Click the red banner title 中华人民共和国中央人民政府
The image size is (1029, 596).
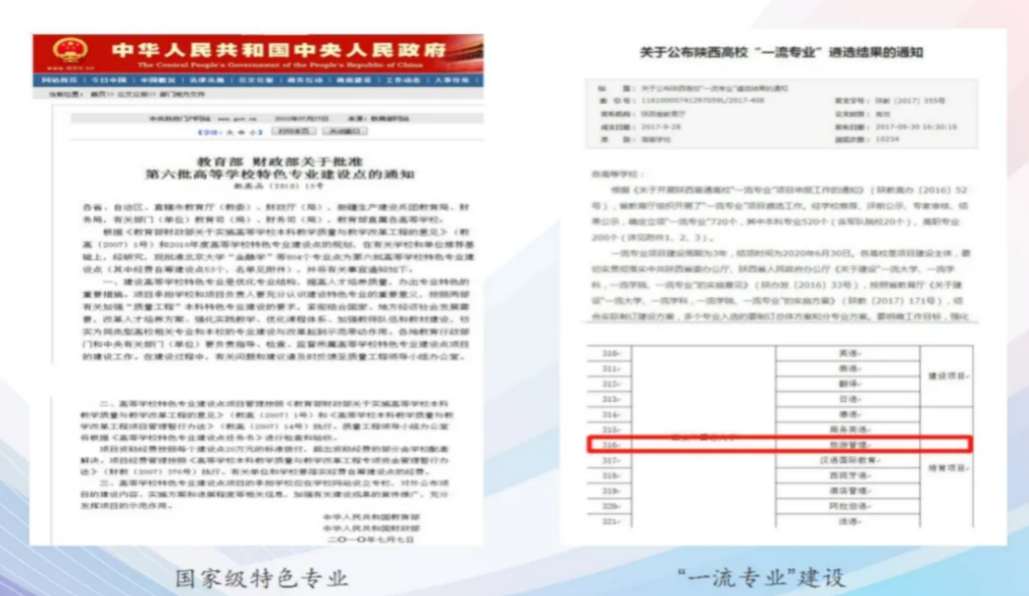point(279,50)
